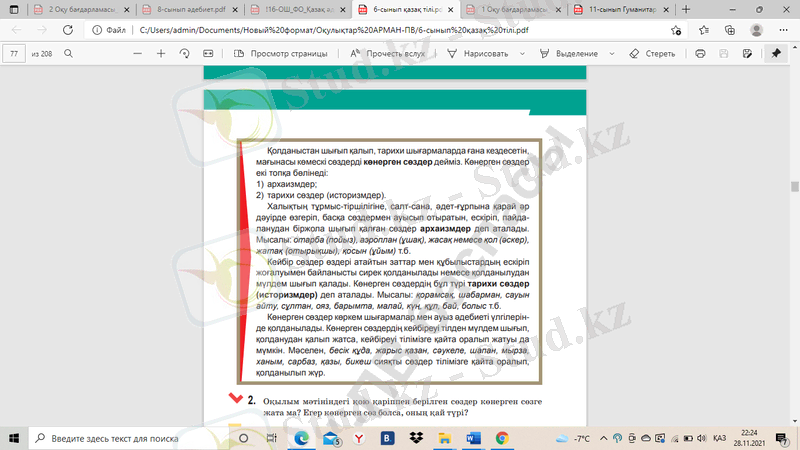Image resolution: width=800 pixels, height=450 pixels.
Task: Open Microsoft Word from the taskbar
Action: (x=473, y=438)
